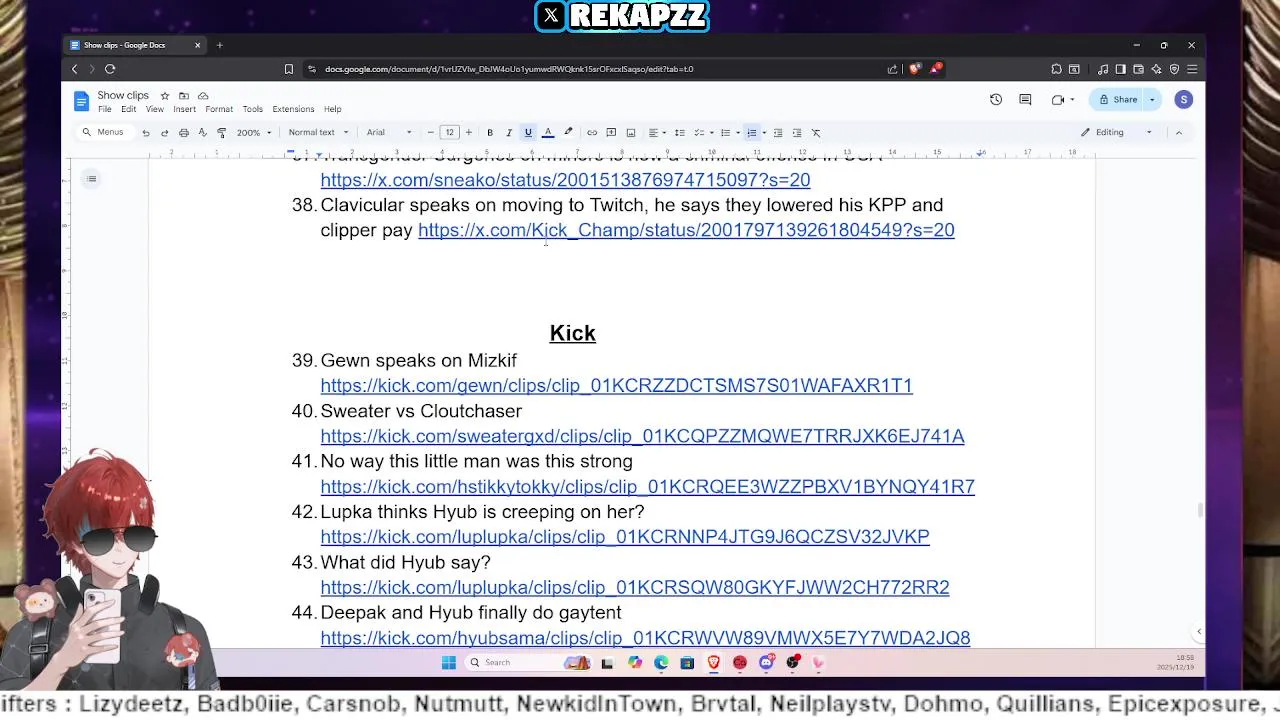The height and width of the screenshot is (720, 1280).
Task: Open the Windows Start menu
Action: [449, 662]
